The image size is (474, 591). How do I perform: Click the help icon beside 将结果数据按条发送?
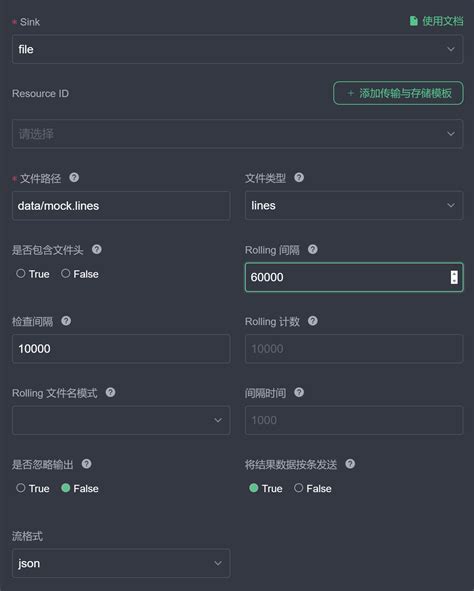coord(350,464)
